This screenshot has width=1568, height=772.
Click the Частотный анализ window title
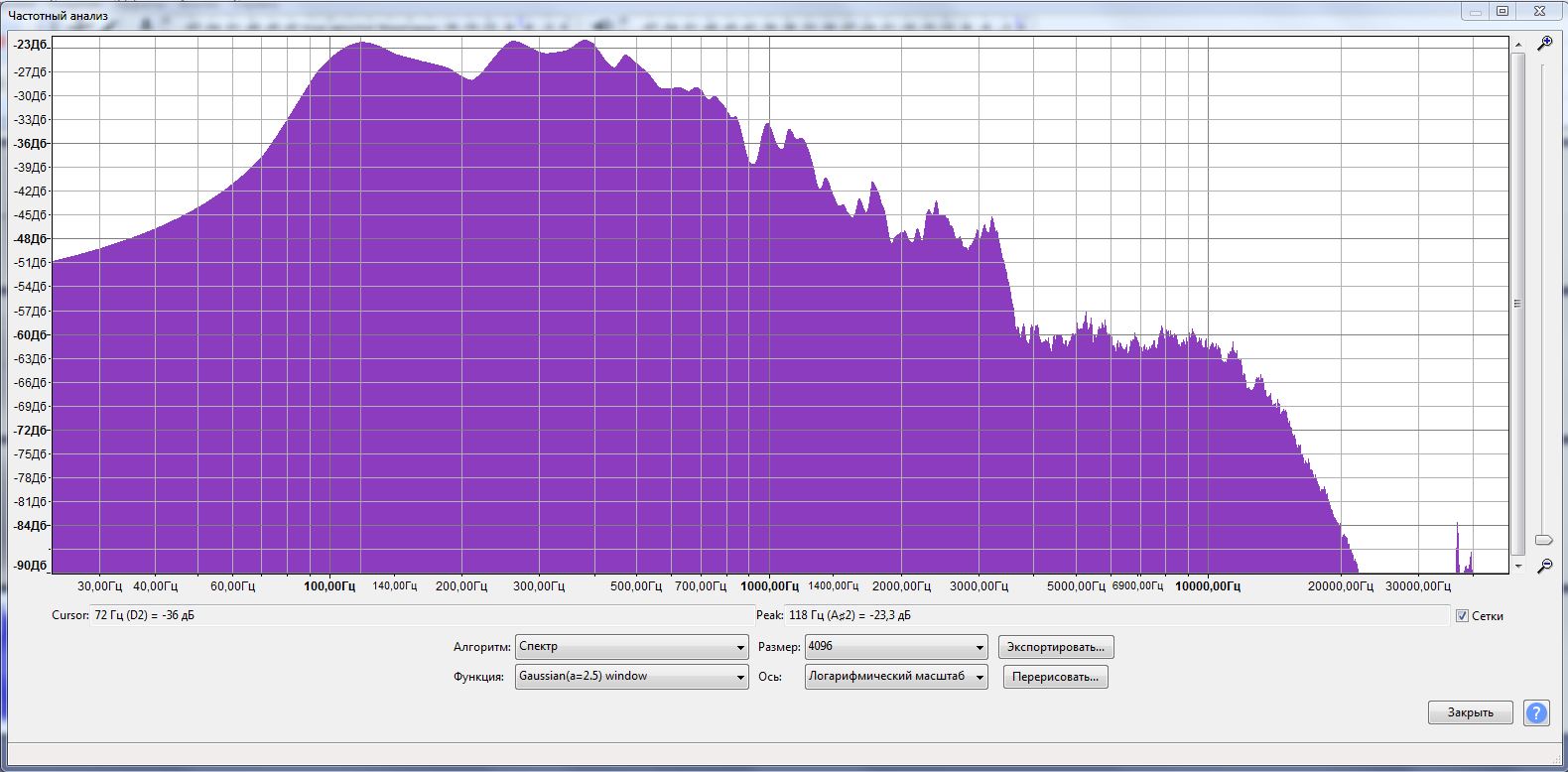tap(59, 16)
